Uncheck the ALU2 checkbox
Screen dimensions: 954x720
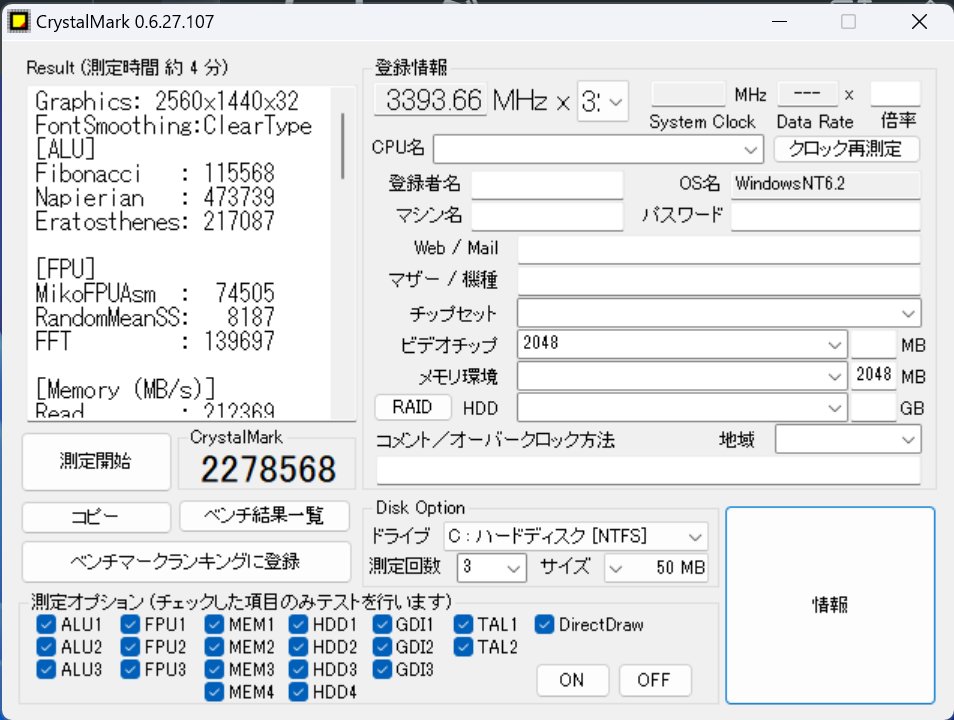click(x=46, y=646)
